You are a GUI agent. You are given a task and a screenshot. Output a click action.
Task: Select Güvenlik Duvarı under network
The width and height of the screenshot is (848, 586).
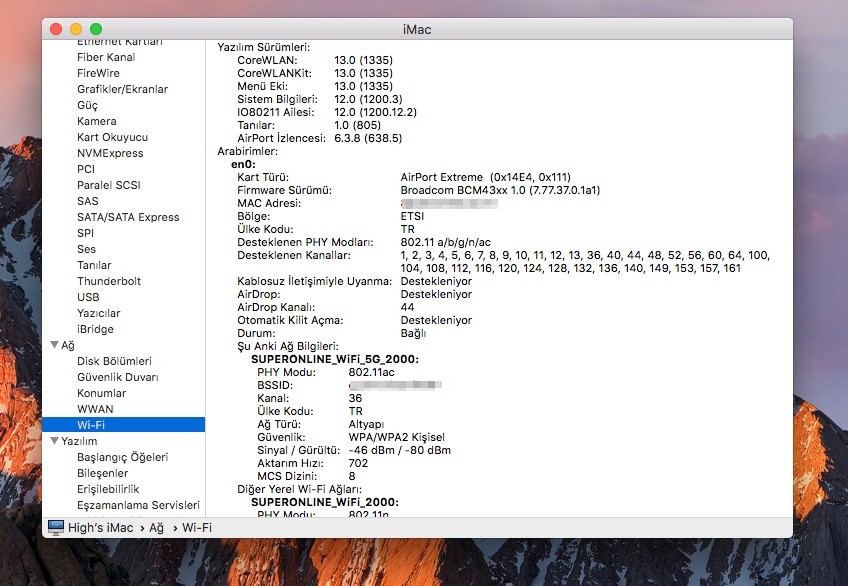coord(117,377)
